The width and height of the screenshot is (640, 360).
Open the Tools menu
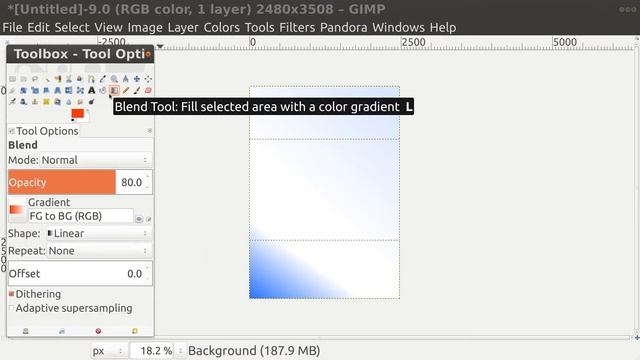pyautogui.click(x=260, y=27)
